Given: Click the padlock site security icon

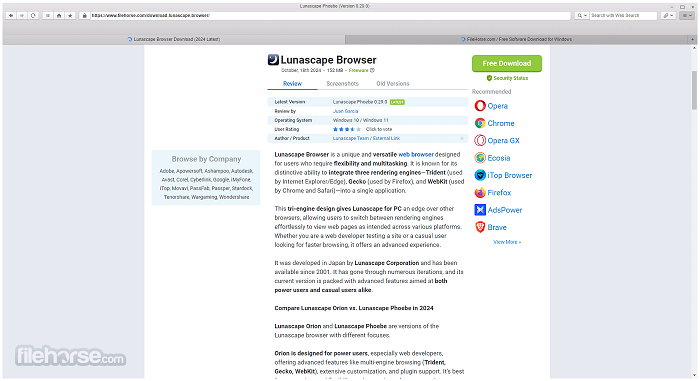Looking at the screenshot, I should [84, 15].
